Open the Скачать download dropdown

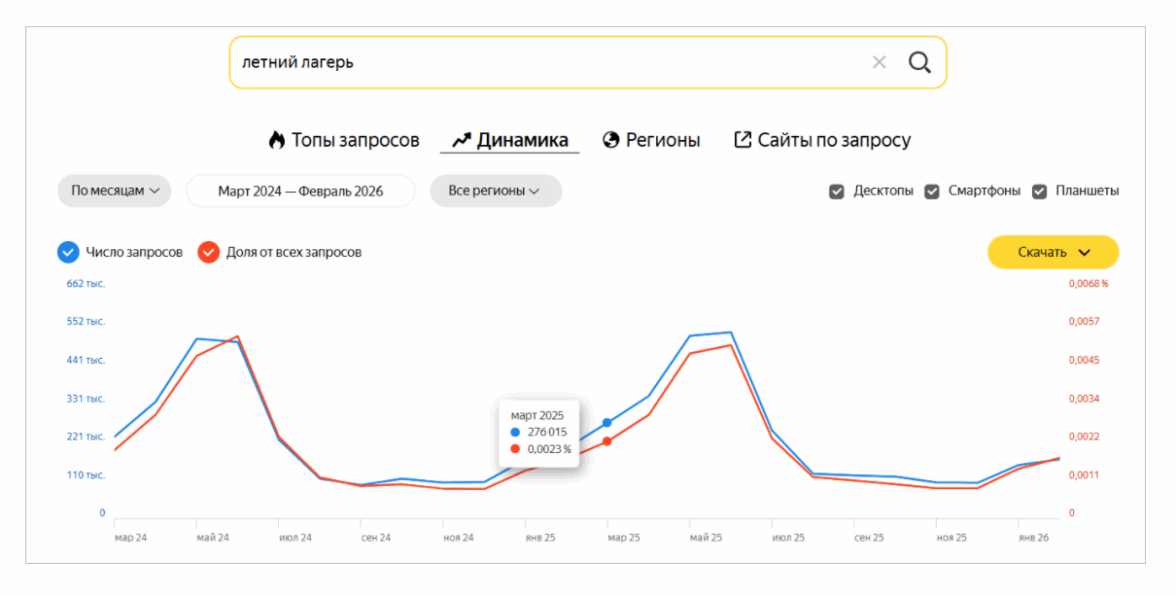(1052, 252)
